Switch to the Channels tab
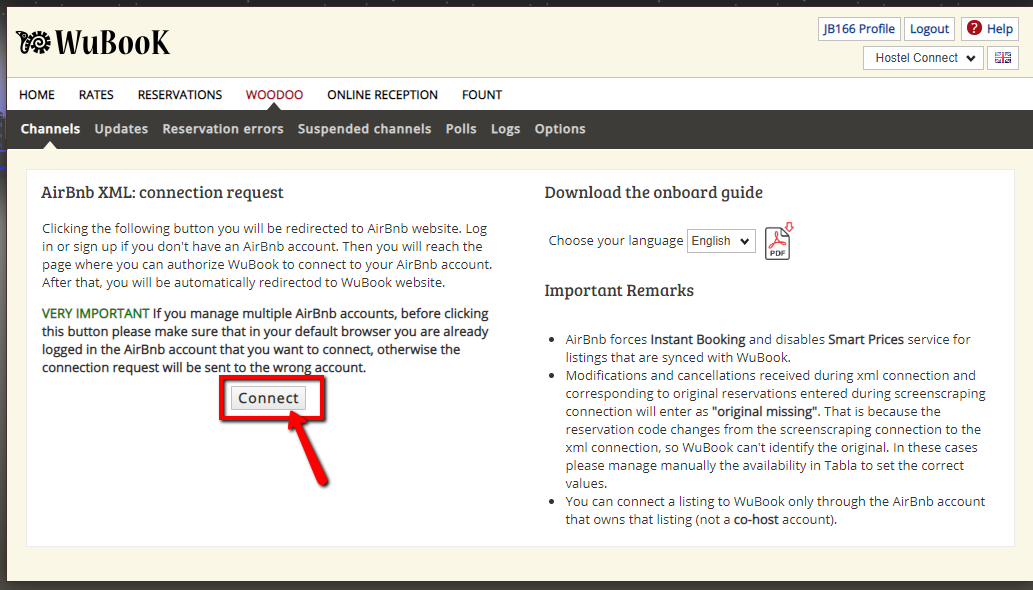 tap(50, 129)
